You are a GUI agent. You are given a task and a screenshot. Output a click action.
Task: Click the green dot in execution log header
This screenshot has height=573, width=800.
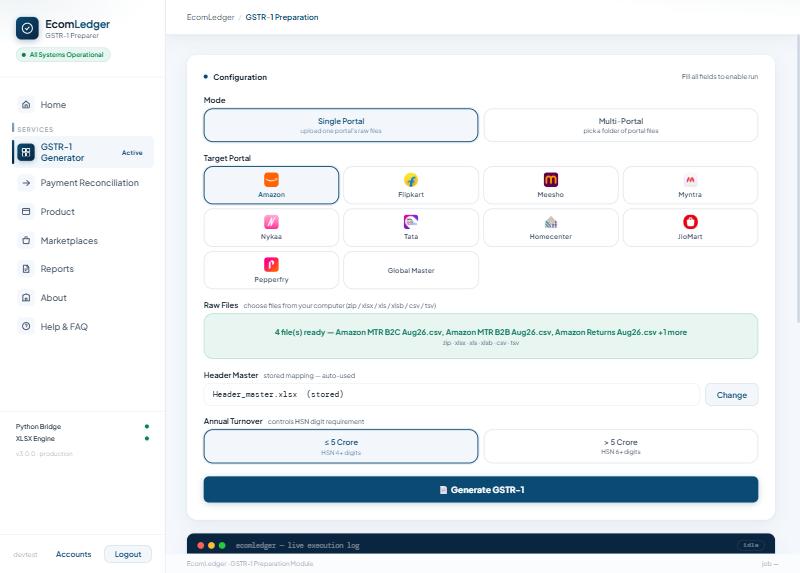point(222,545)
